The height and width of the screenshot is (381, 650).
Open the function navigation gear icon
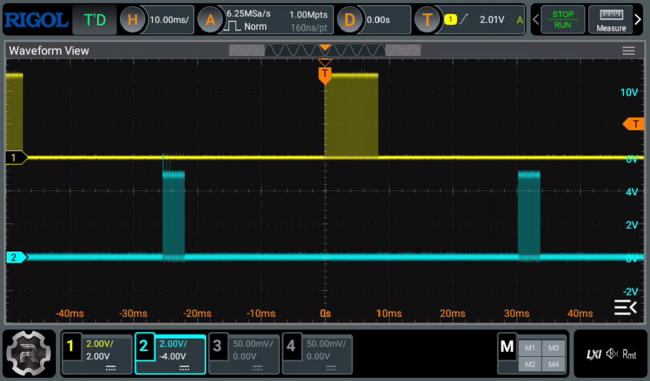(x=29, y=354)
